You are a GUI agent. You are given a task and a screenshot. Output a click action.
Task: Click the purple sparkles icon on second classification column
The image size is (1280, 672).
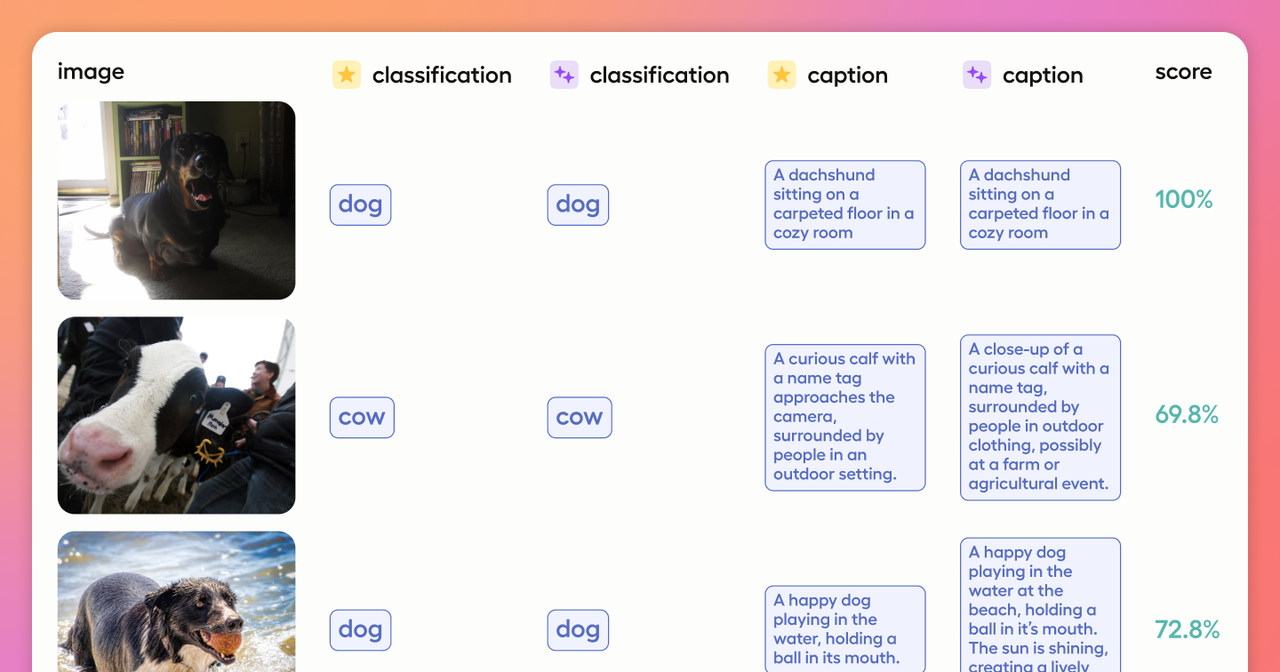point(564,74)
